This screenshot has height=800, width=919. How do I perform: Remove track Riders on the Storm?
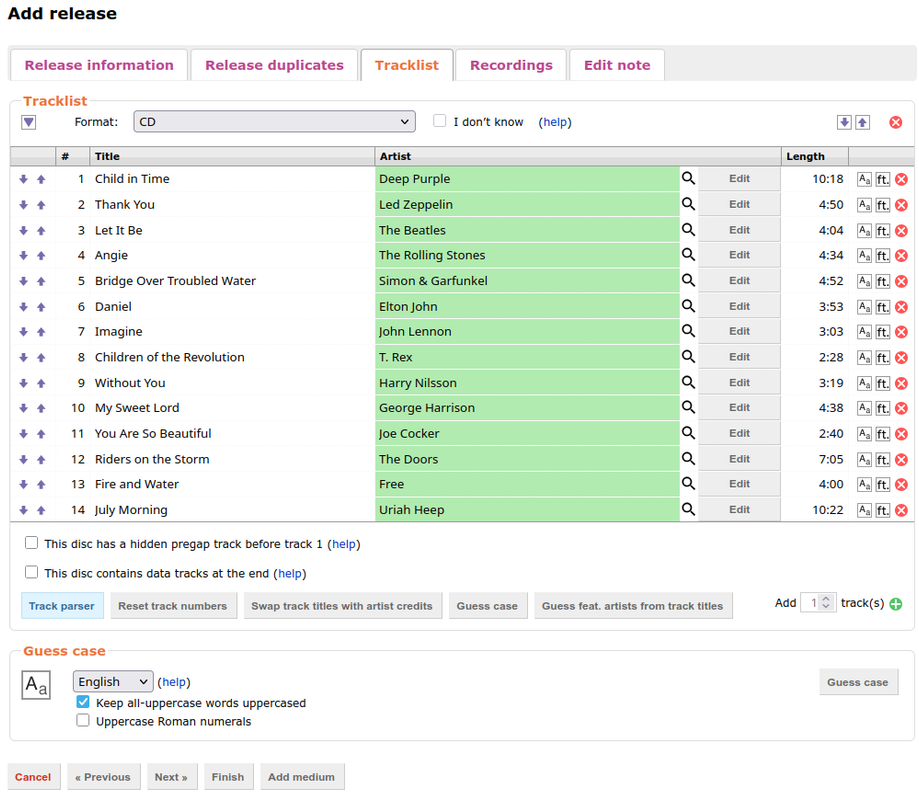click(x=901, y=459)
